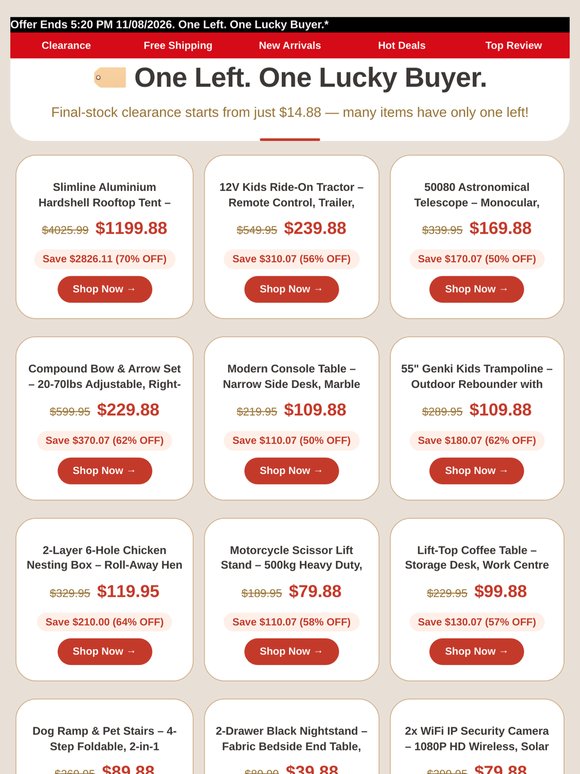
Task: Shop Now for Modern Console Table
Action: [x=292, y=471]
